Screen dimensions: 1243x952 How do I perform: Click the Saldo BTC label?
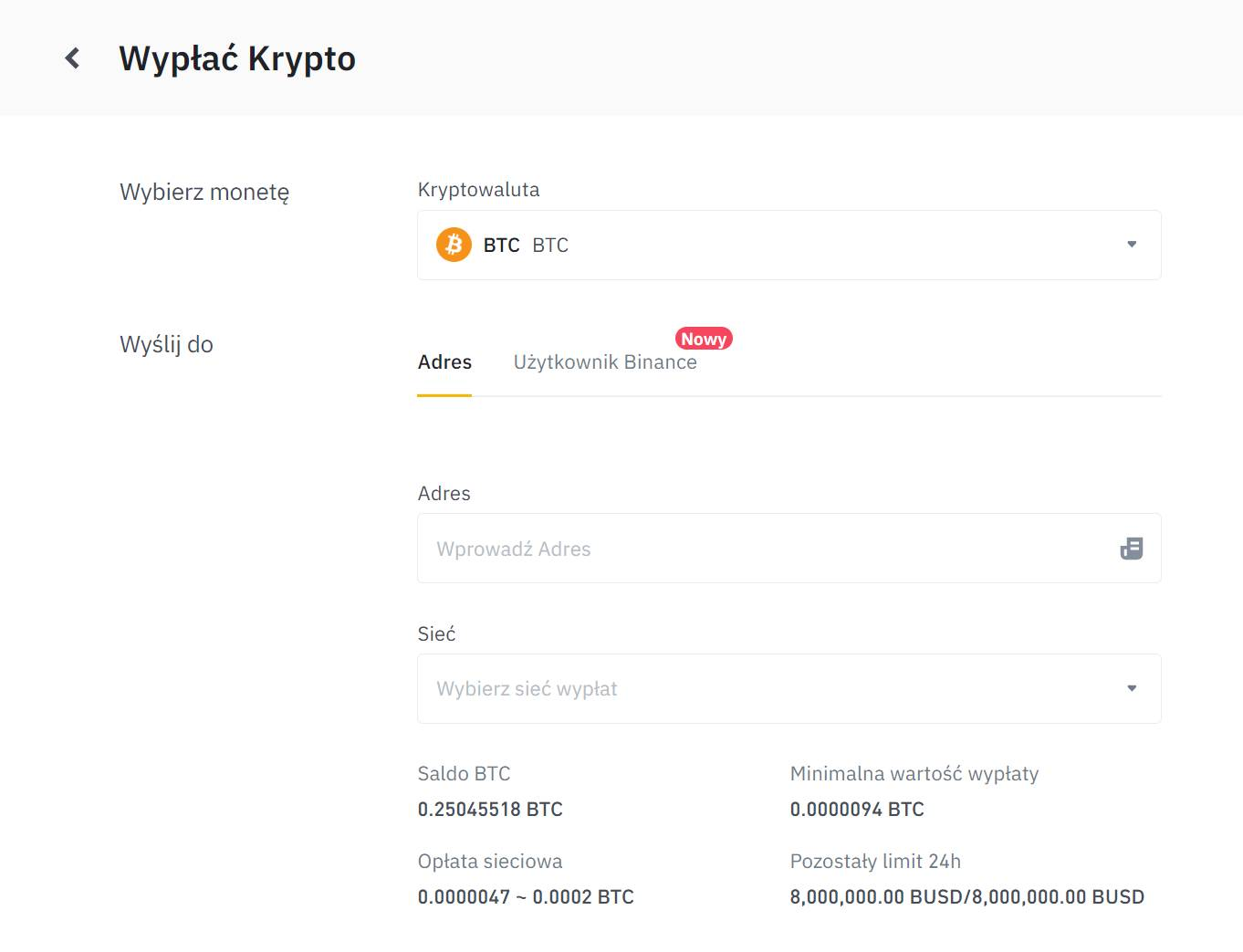coord(464,774)
